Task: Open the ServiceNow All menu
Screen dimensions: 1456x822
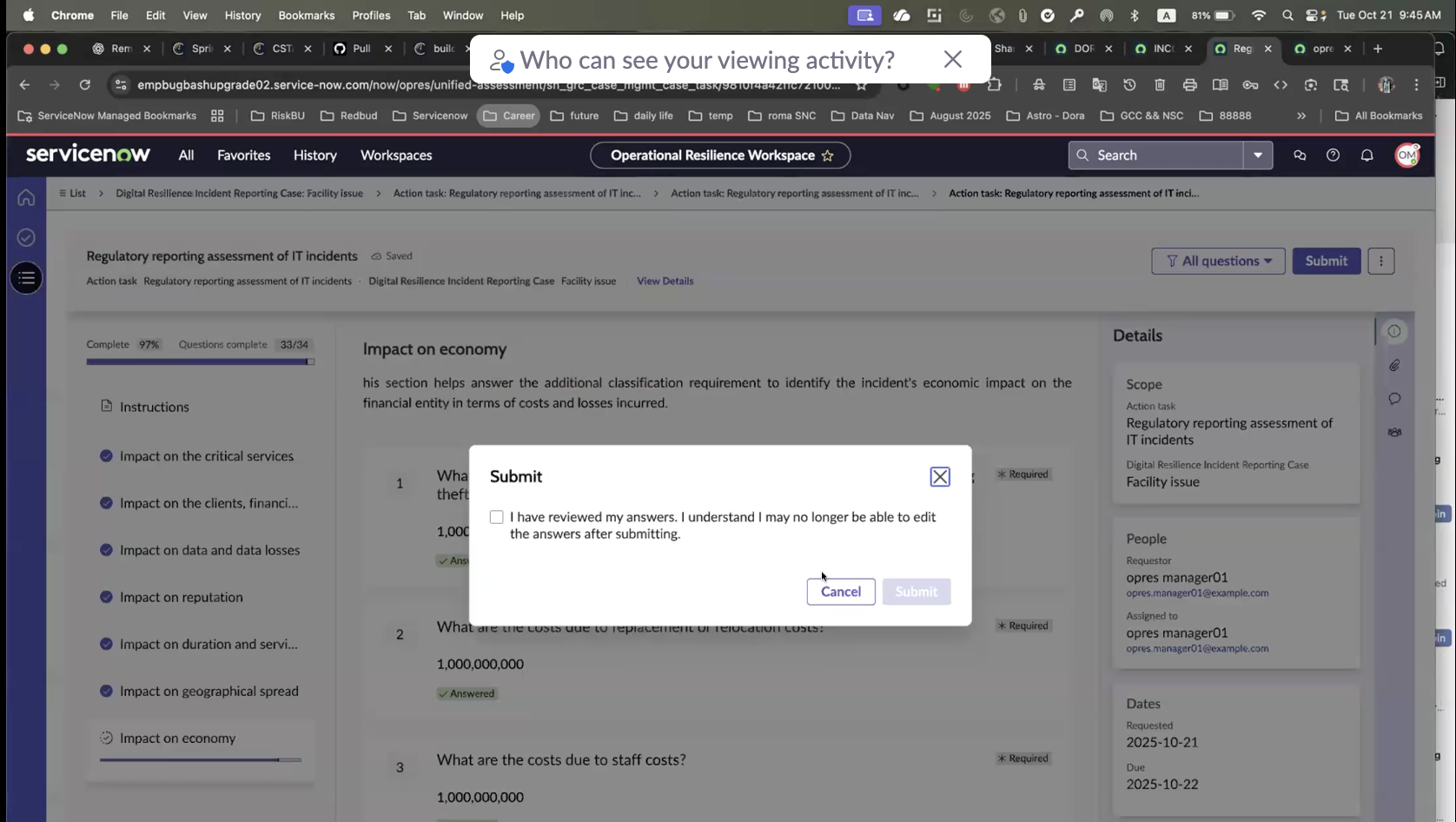Action: [186, 155]
